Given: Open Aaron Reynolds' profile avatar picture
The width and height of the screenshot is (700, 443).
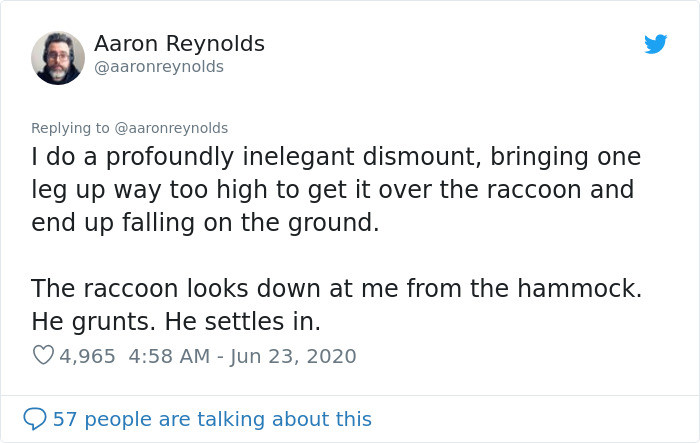Looking at the screenshot, I should pyautogui.click(x=58, y=57).
